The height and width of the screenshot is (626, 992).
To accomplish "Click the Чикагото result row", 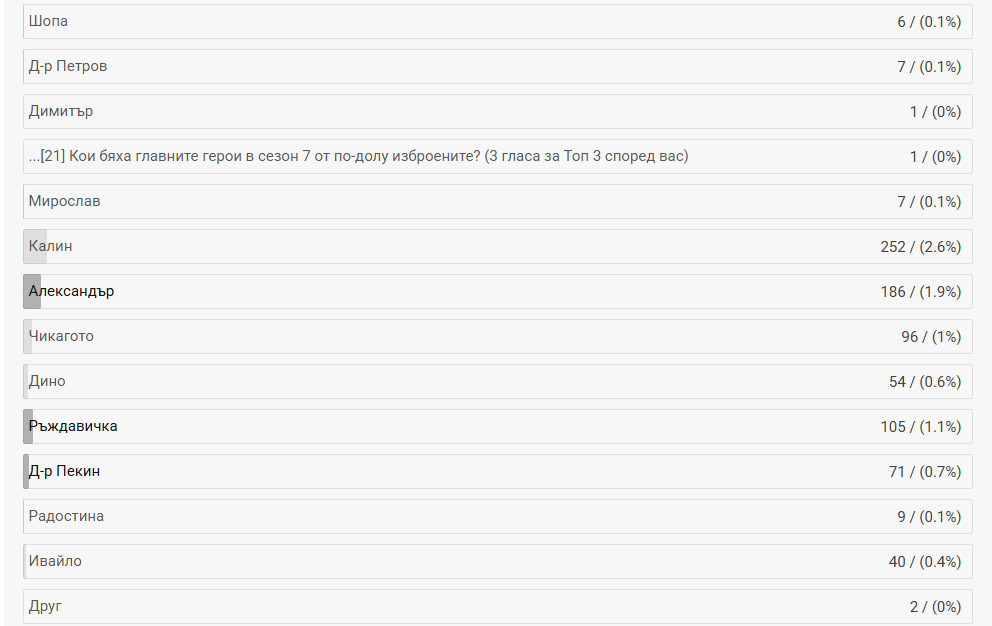I will 497,337.
